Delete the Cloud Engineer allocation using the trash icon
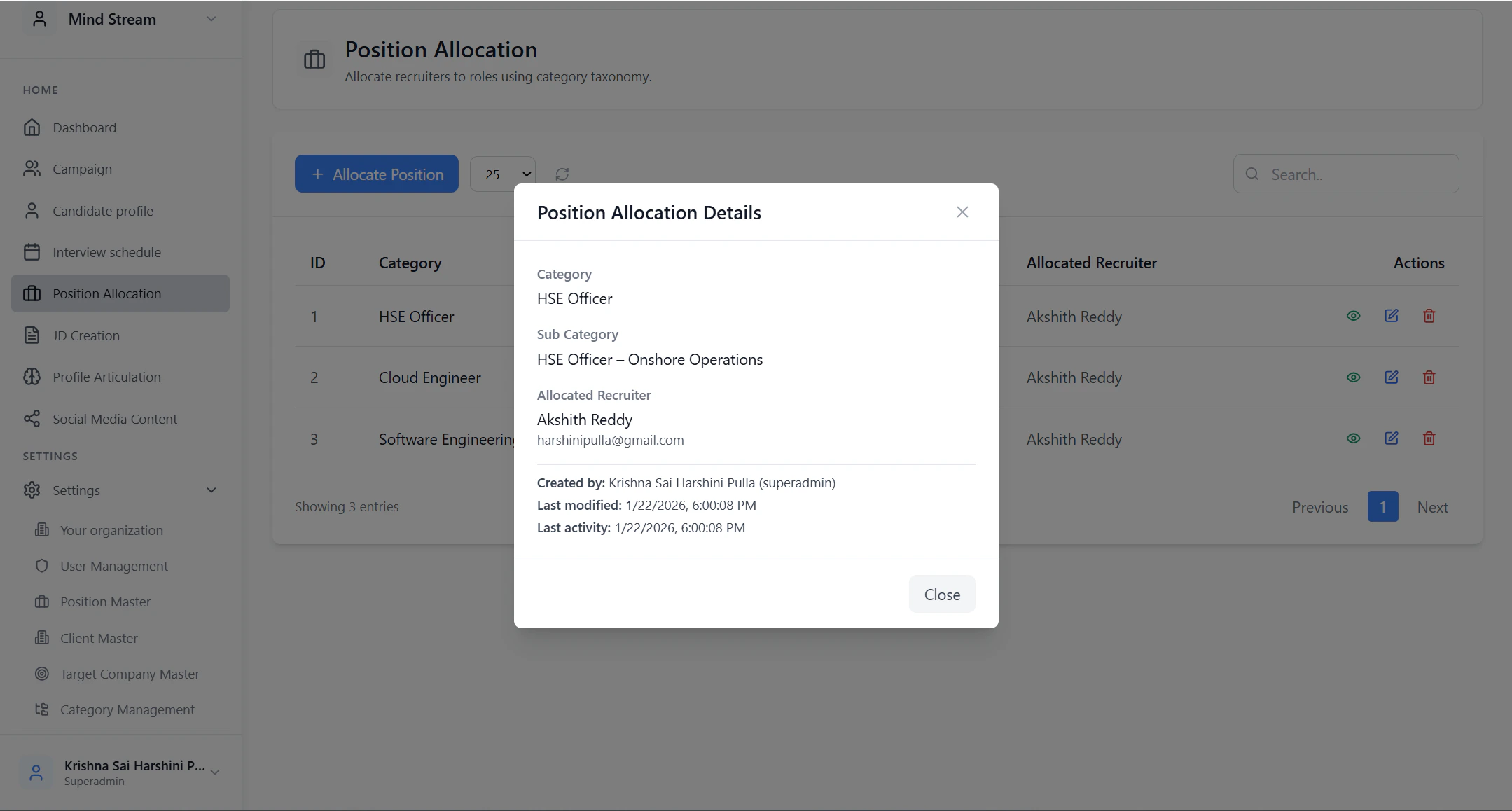The width and height of the screenshot is (1512, 811). pos(1429,377)
